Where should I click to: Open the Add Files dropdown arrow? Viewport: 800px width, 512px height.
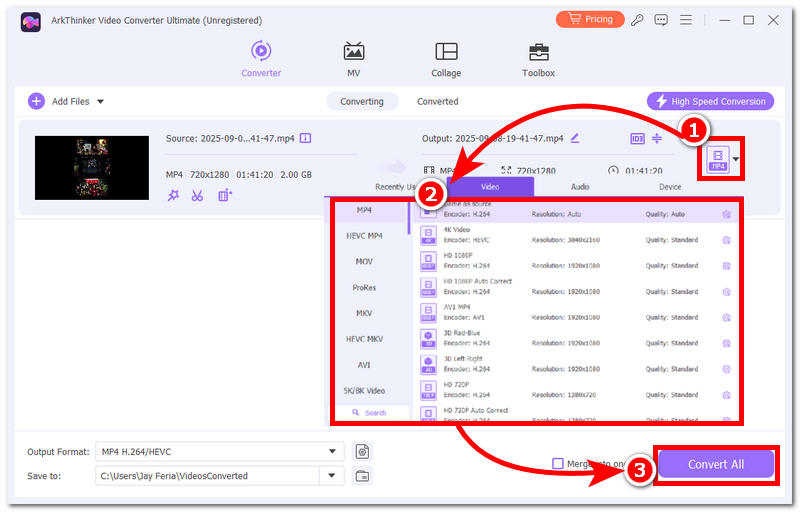point(100,101)
